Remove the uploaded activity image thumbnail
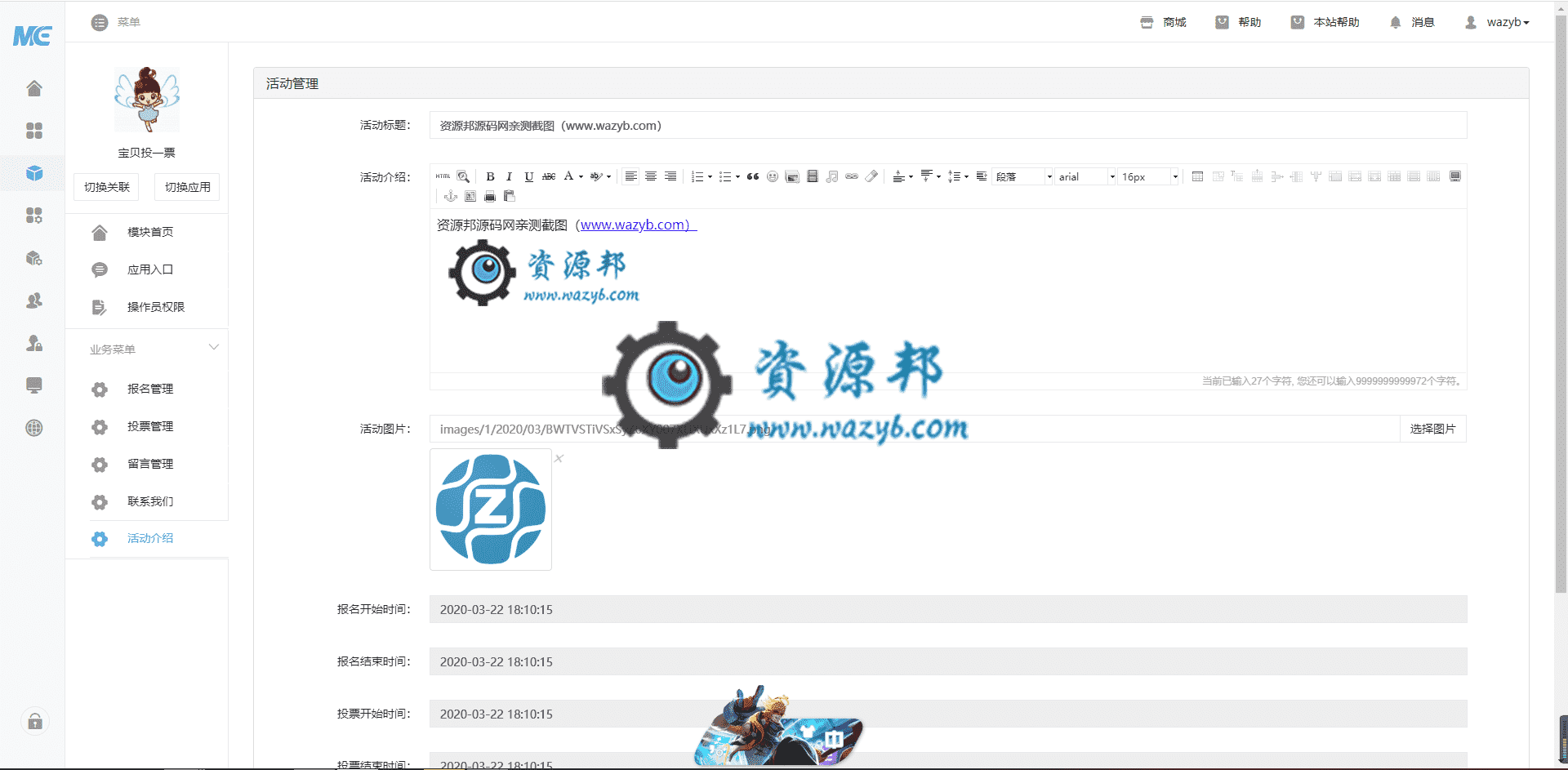The width and height of the screenshot is (1568, 770). tap(559, 458)
